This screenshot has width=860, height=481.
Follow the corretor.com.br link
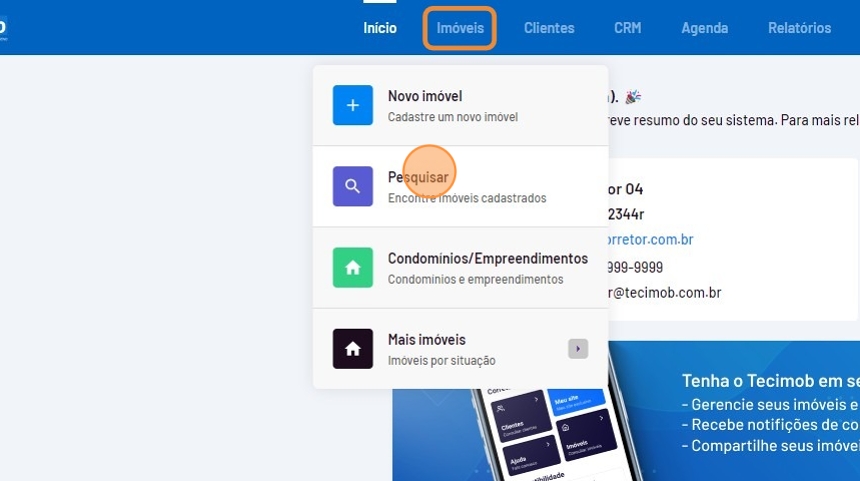[650, 240]
